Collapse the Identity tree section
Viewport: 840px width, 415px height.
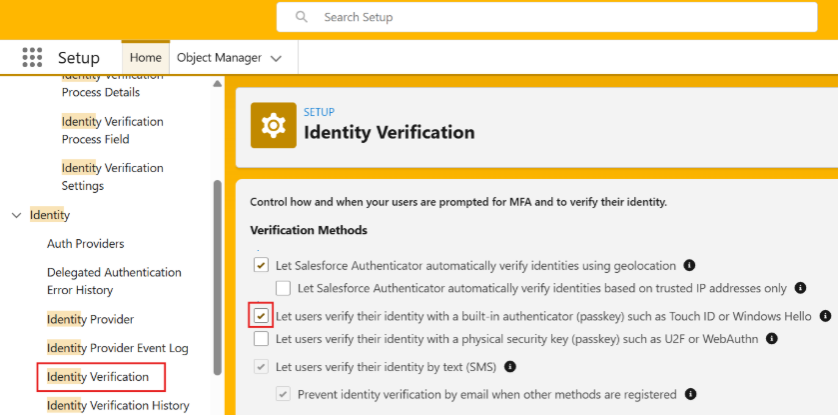pyautogui.click(x=17, y=215)
